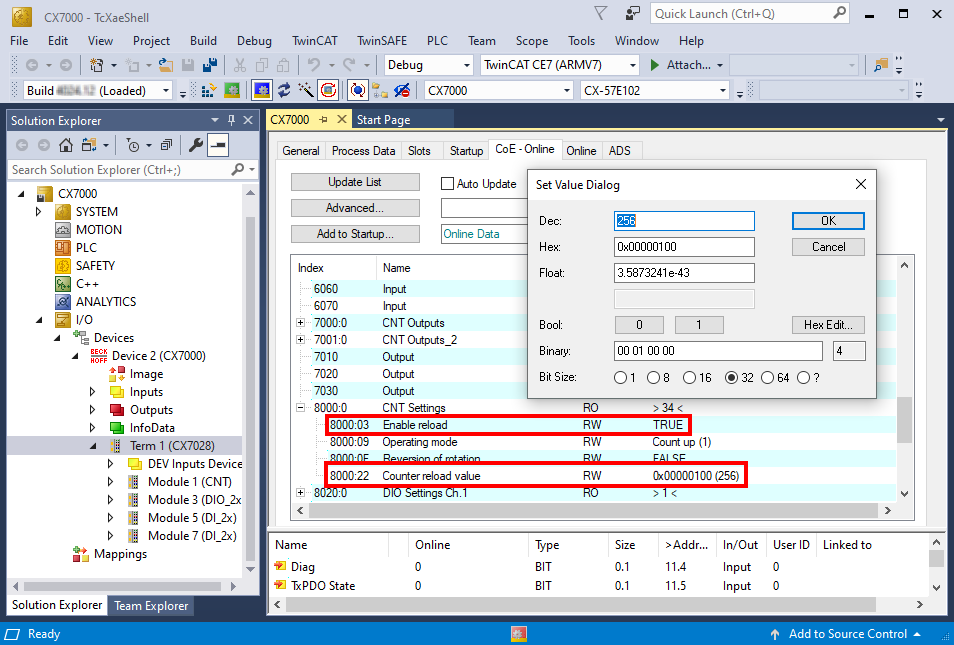Click the feedback icon in title bar
The image size is (954, 645).
pos(633,13)
